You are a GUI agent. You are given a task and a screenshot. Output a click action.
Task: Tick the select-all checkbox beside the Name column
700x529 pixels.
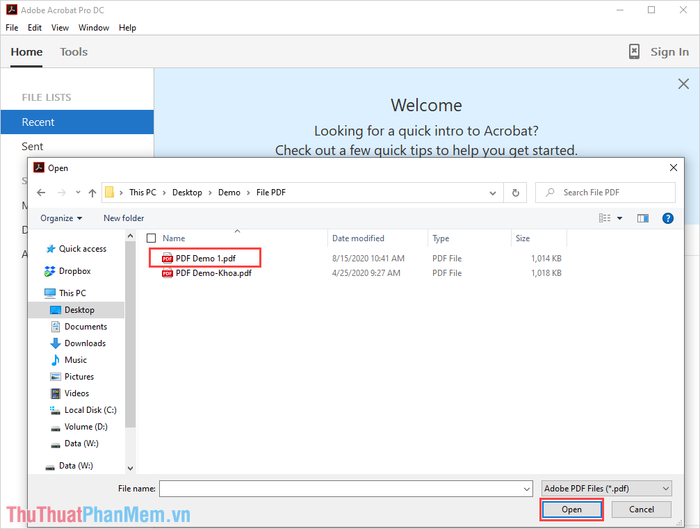(151, 238)
